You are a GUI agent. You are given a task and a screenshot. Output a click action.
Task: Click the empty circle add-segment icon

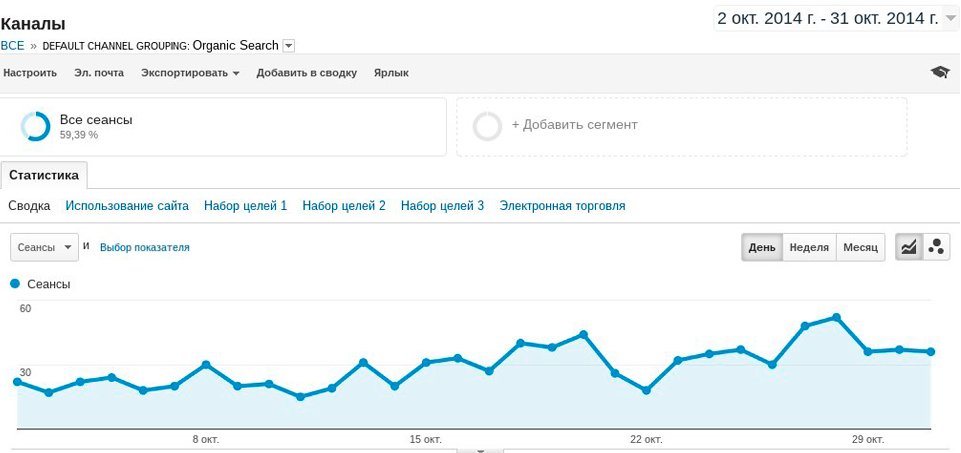(487, 127)
